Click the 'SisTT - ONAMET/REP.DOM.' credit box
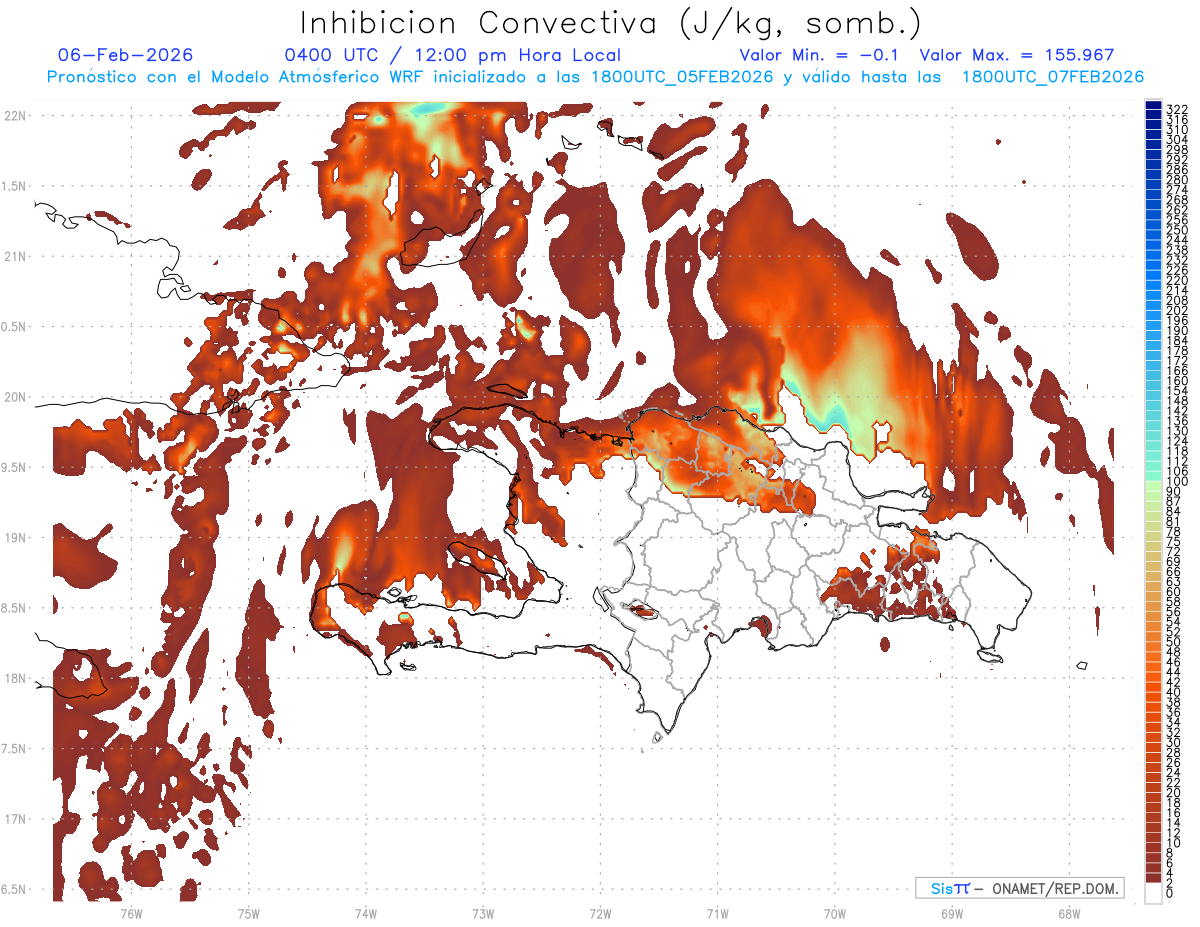 (x=1020, y=888)
